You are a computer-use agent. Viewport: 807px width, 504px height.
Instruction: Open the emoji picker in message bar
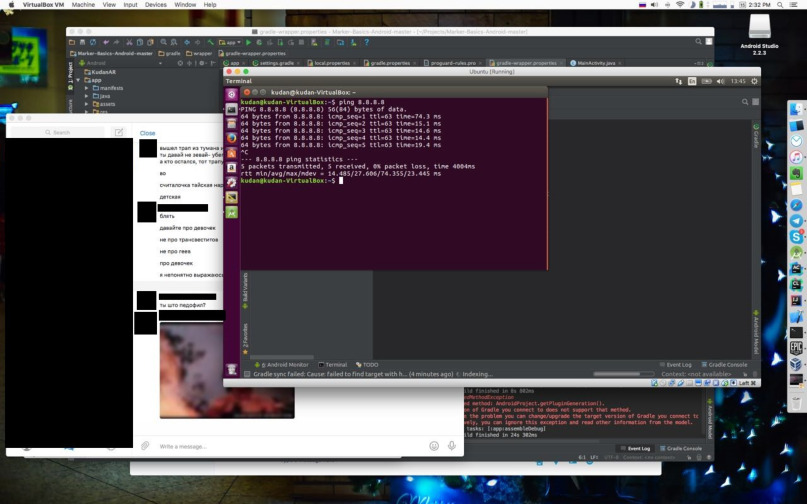(434, 446)
